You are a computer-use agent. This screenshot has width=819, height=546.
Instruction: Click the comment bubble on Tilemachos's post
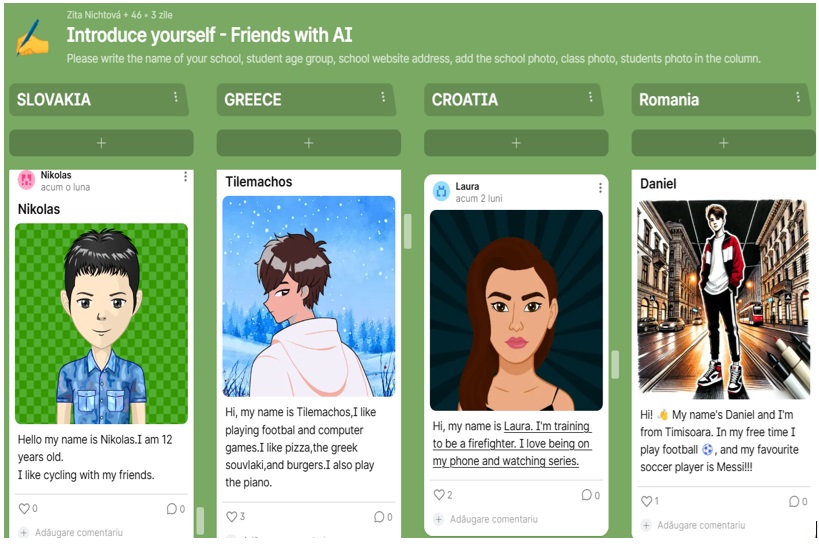[379, 516]
